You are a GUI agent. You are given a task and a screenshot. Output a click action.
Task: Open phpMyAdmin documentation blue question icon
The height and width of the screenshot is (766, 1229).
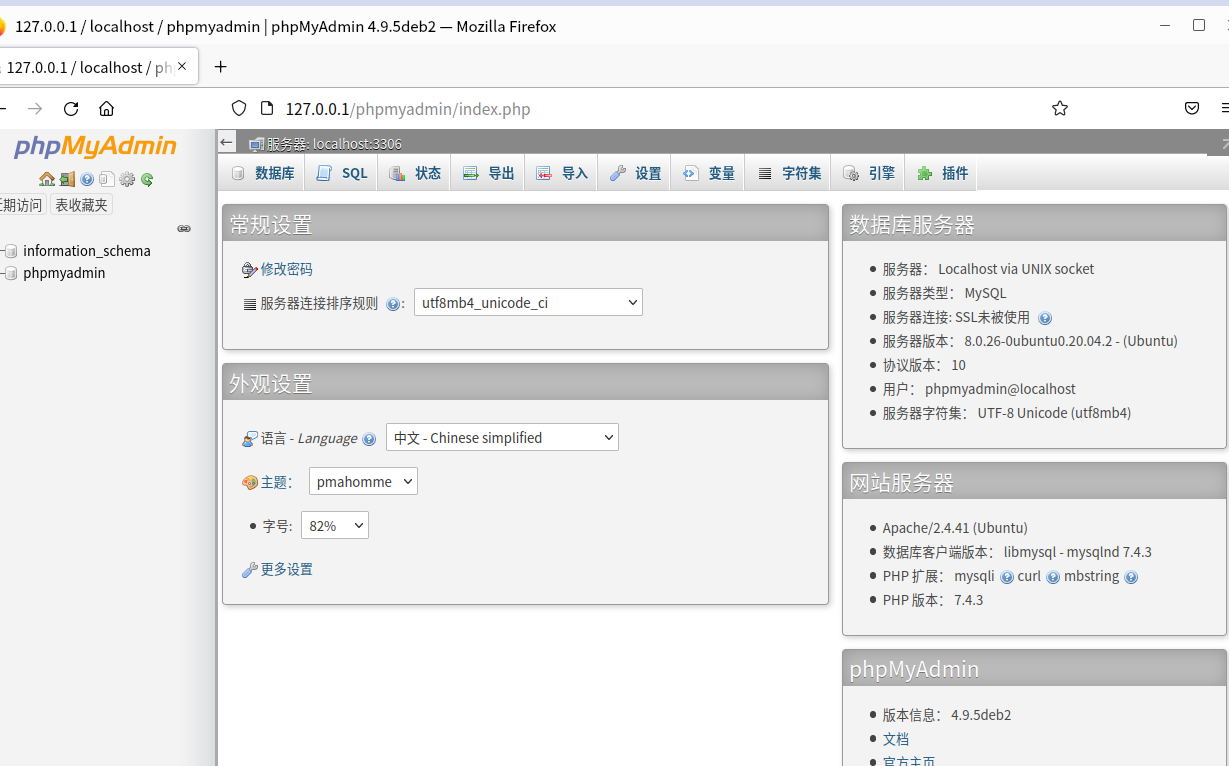(x=87, y=180)
